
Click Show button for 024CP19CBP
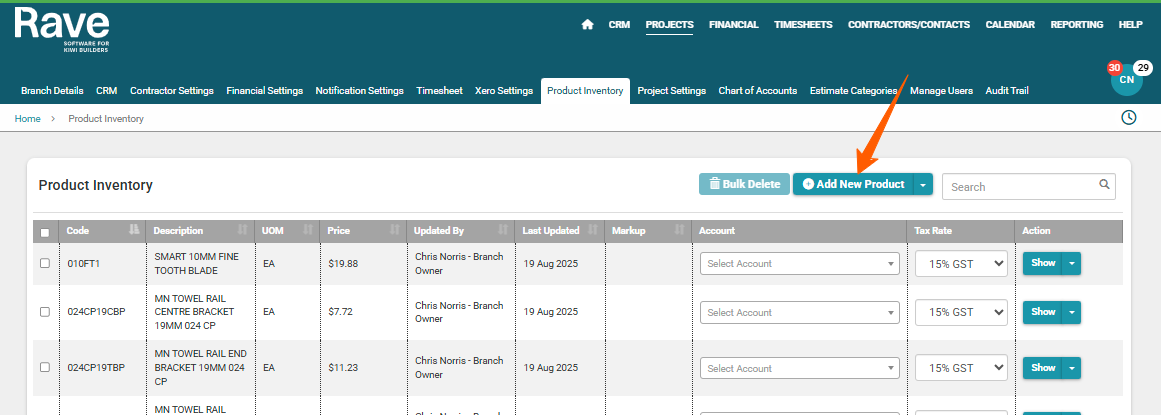pyautogui.click(x=1043, y=312)
